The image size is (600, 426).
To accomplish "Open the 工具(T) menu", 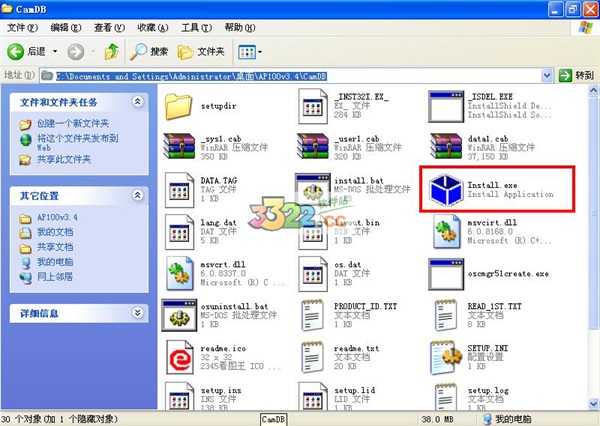I will (196, 28).
